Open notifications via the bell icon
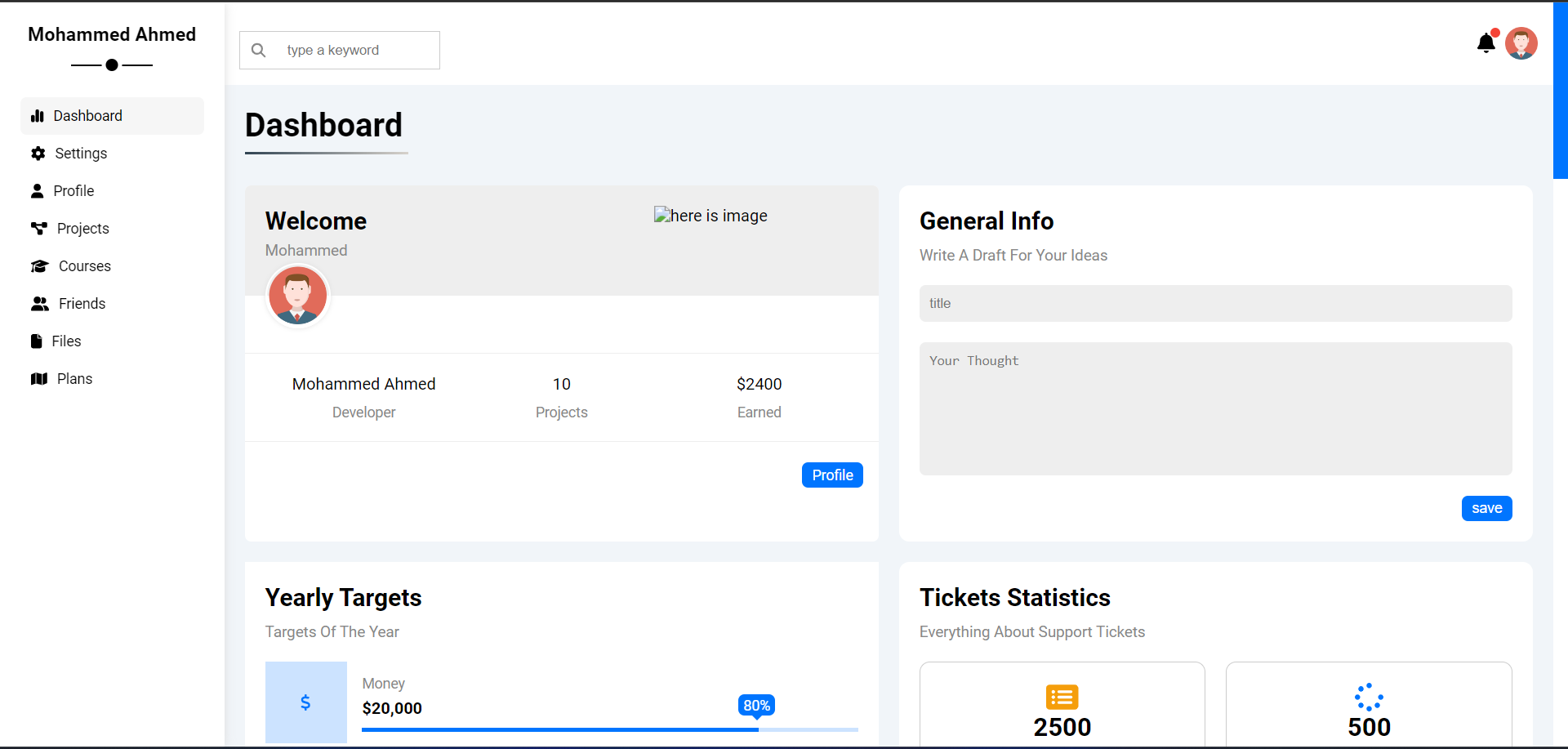This screenshot has height=749, width=1568. pos(1486,43)
